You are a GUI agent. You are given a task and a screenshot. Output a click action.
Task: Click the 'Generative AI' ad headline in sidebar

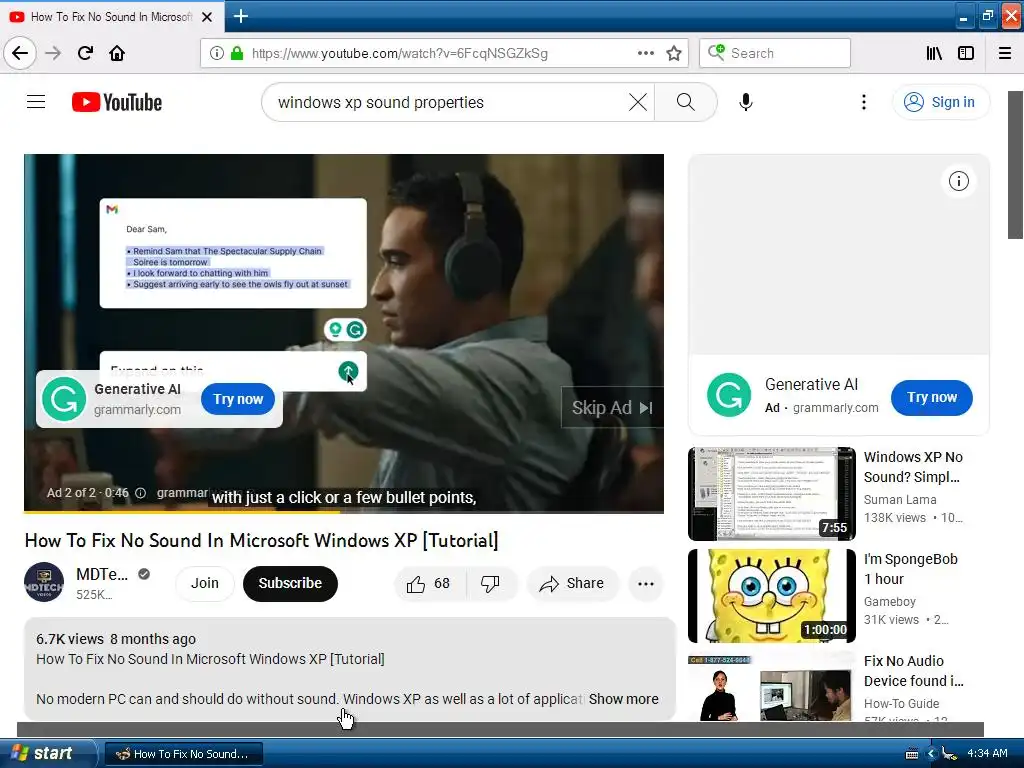(811, 385)
